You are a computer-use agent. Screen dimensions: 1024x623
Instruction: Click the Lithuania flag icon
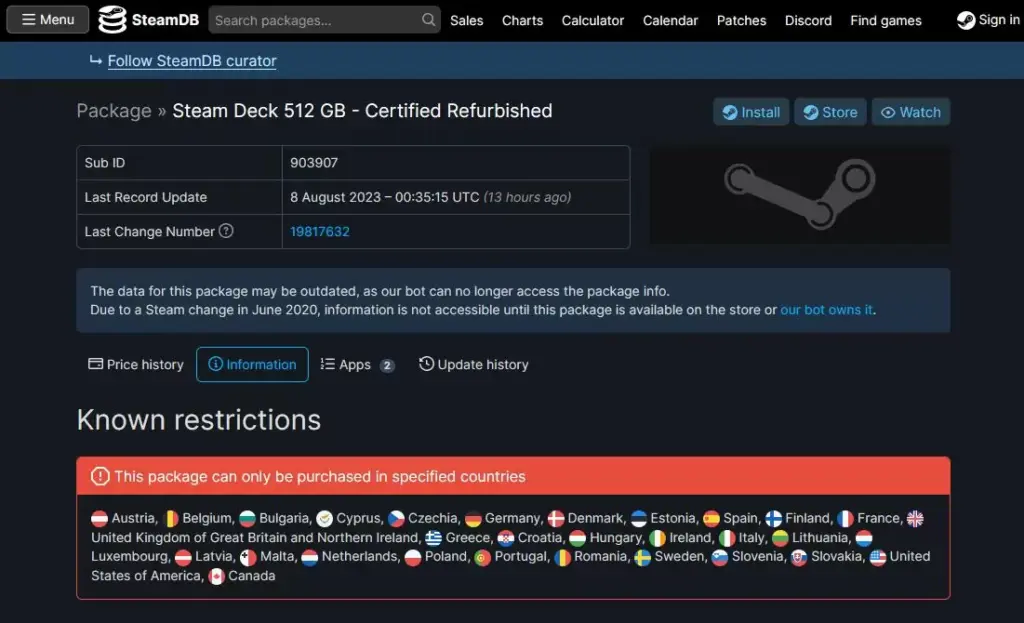tap(780, 539)
